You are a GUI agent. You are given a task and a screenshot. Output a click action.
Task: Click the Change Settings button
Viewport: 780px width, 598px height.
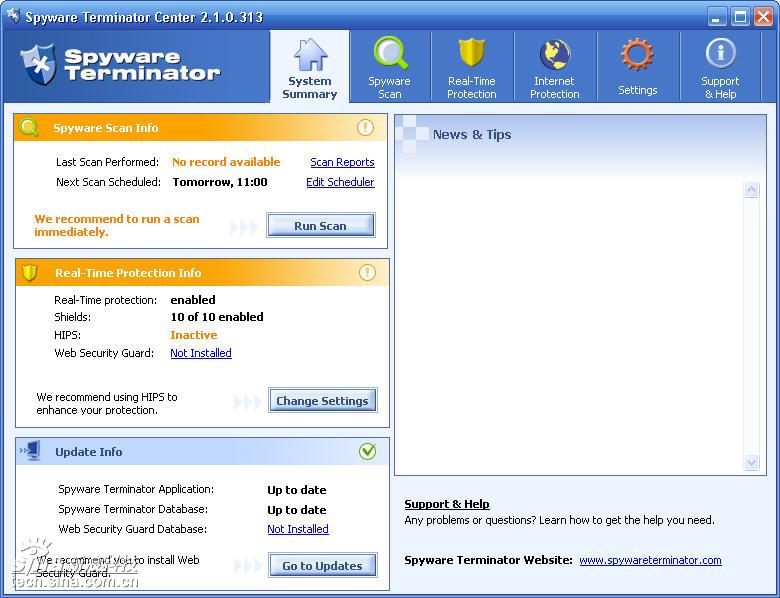[x=322, y=400]
